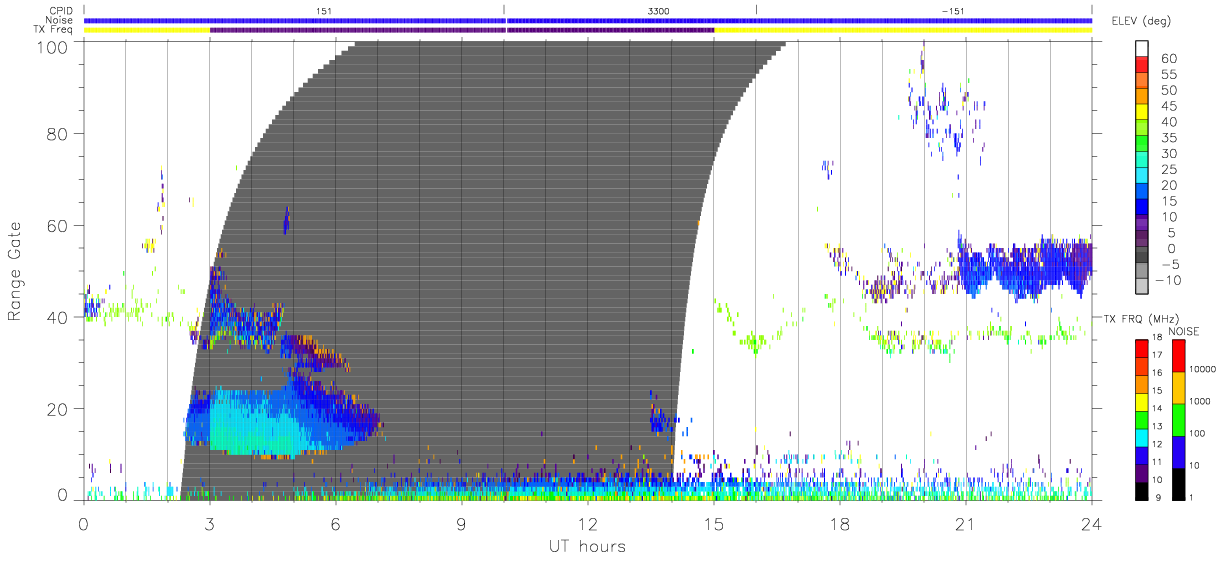Click the 40 tick on Range Gate axis

(x=59, y=317)
